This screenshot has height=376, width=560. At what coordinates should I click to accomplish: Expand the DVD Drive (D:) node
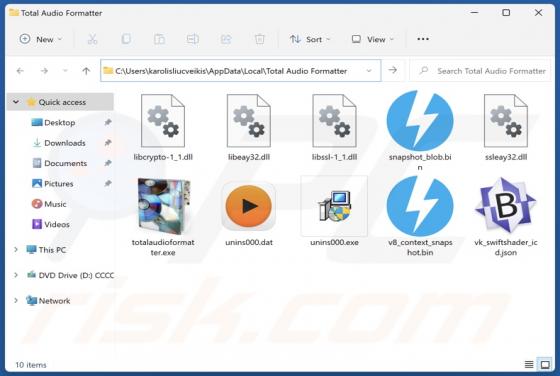pos(16,275)
